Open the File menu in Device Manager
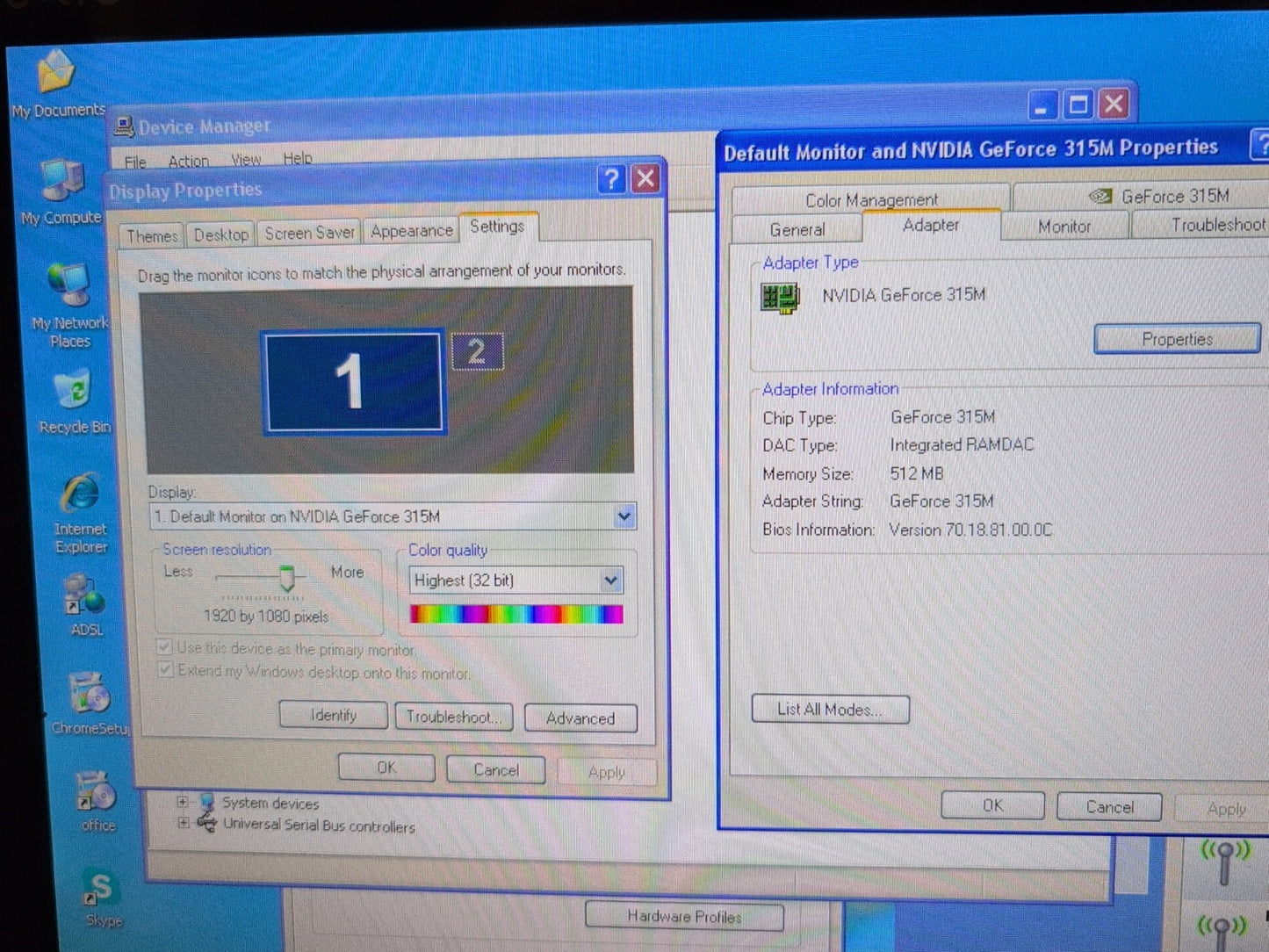 (x=135, y=162)
